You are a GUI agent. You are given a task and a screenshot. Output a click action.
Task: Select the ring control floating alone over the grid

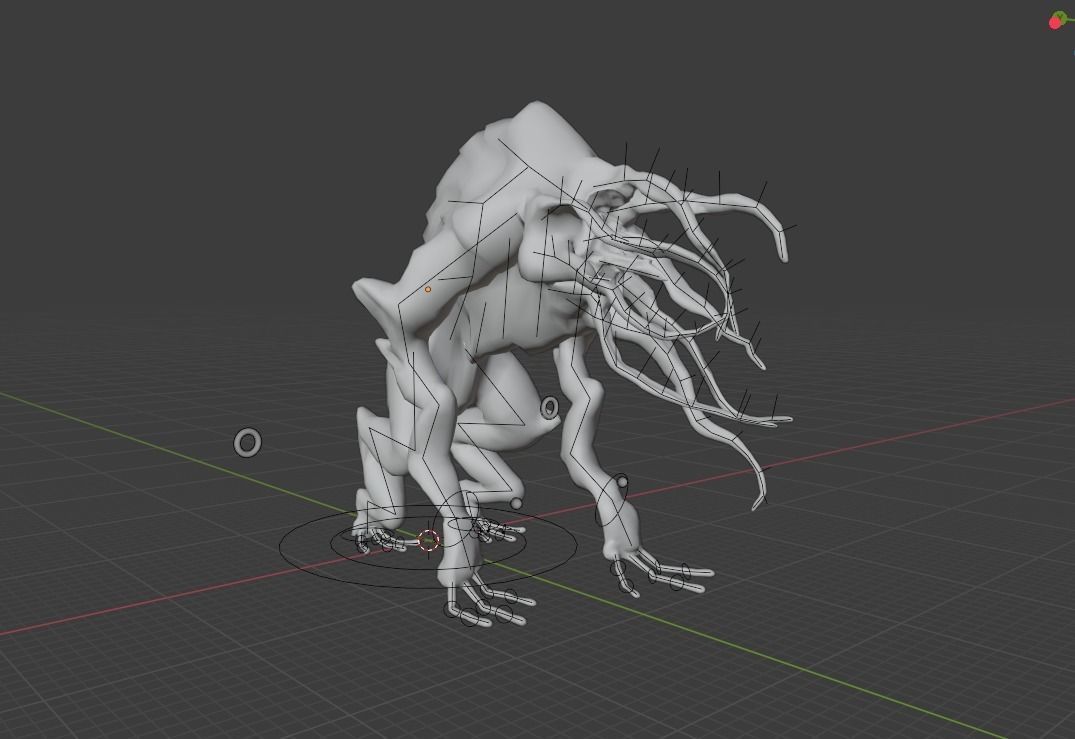[247, 443]
